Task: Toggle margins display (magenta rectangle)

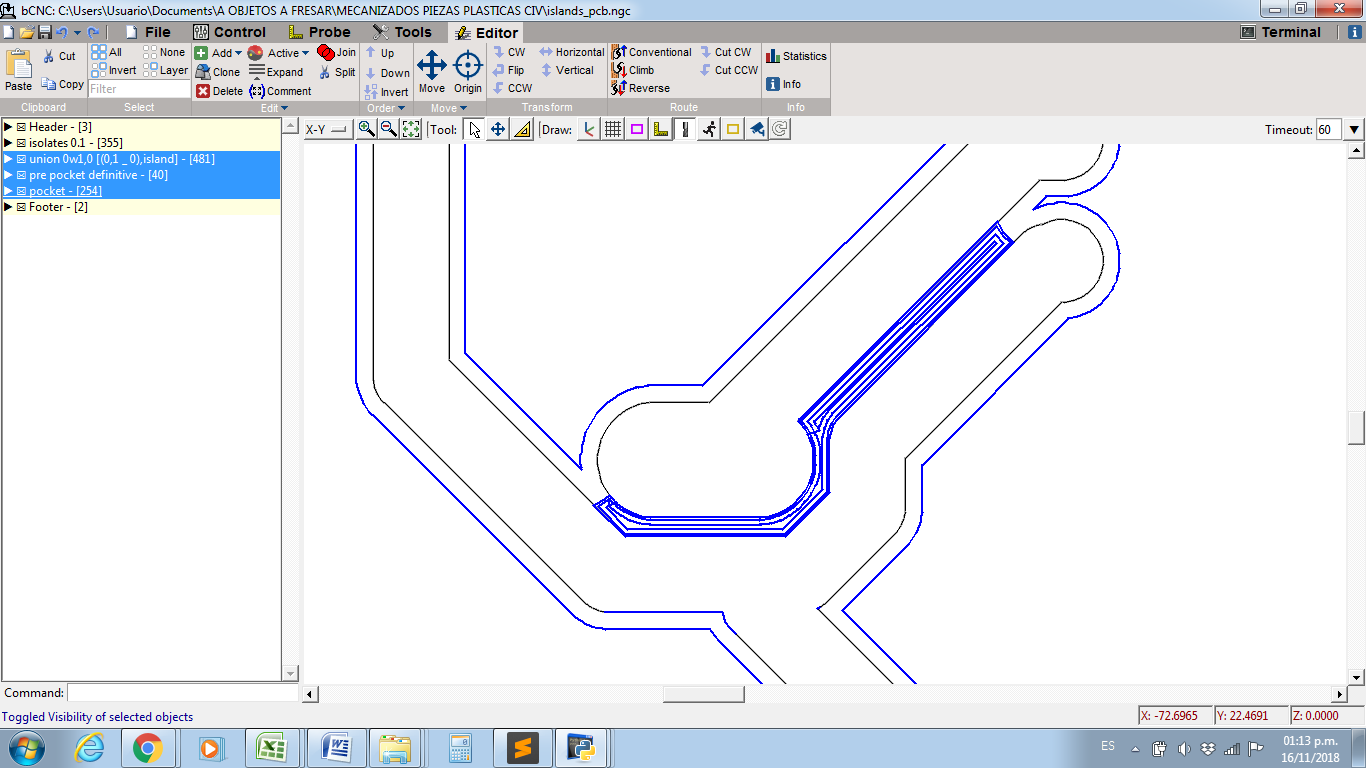Action: (637, 129)
